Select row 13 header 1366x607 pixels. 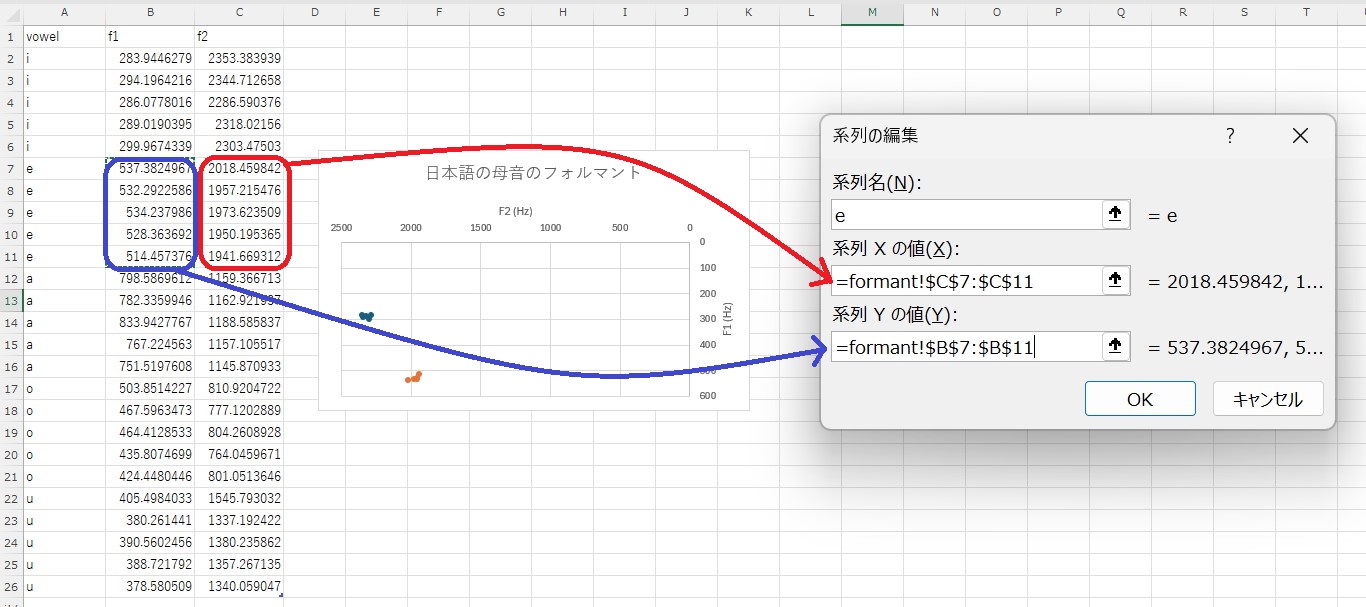click(10, 301)
